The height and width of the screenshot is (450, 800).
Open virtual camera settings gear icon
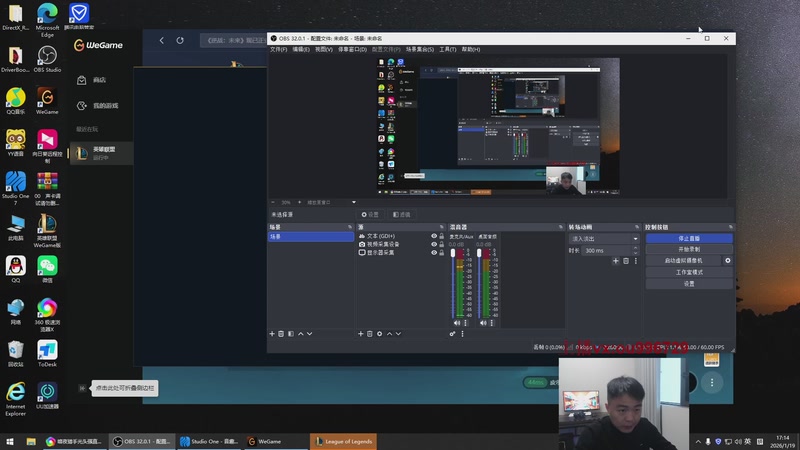(x=728, y=261)
